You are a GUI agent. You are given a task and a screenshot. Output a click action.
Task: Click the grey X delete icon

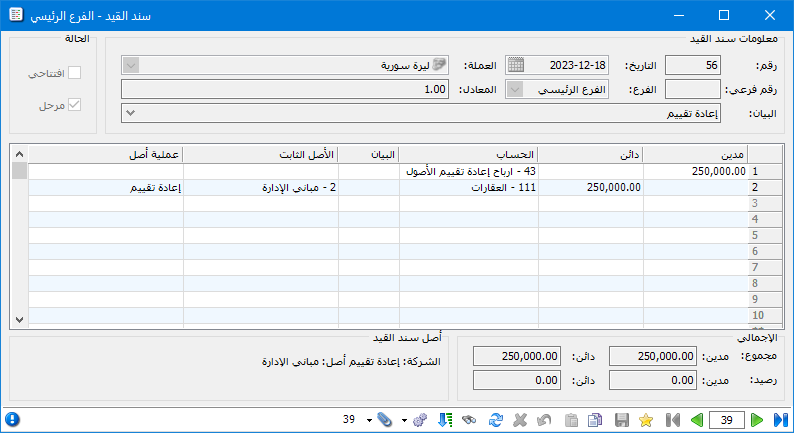click(520, 420)
